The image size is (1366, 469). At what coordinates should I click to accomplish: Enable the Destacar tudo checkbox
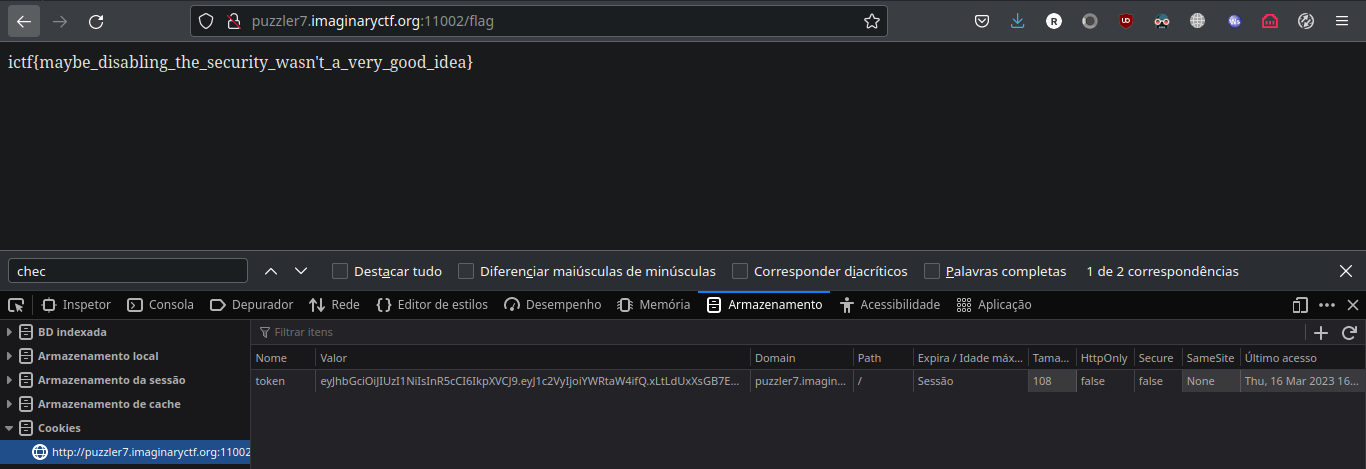[x=340, y=271]
